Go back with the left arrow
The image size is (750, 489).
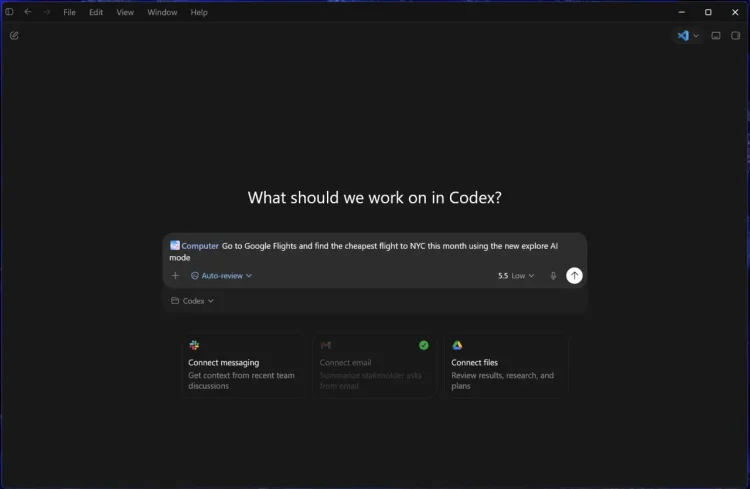point(28,12)
